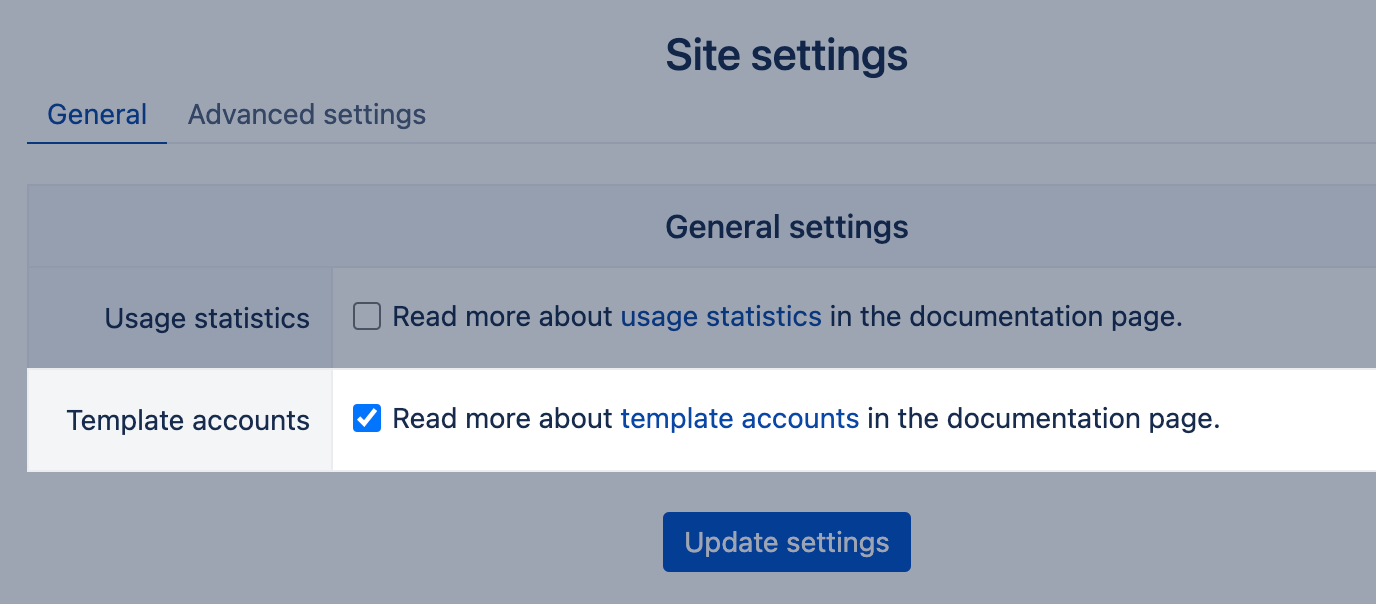Click "Read more about" text beside usage statistics
This screenshot has height=604, width=1376.
pos(502,317)
